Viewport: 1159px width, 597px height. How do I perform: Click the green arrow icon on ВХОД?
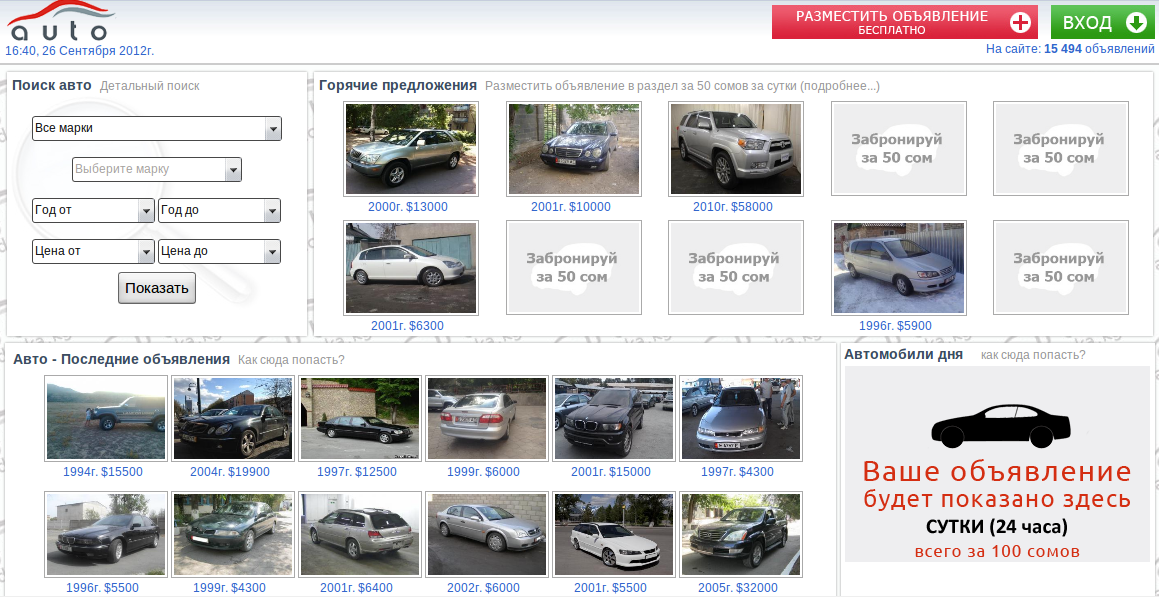[1136, 23]
